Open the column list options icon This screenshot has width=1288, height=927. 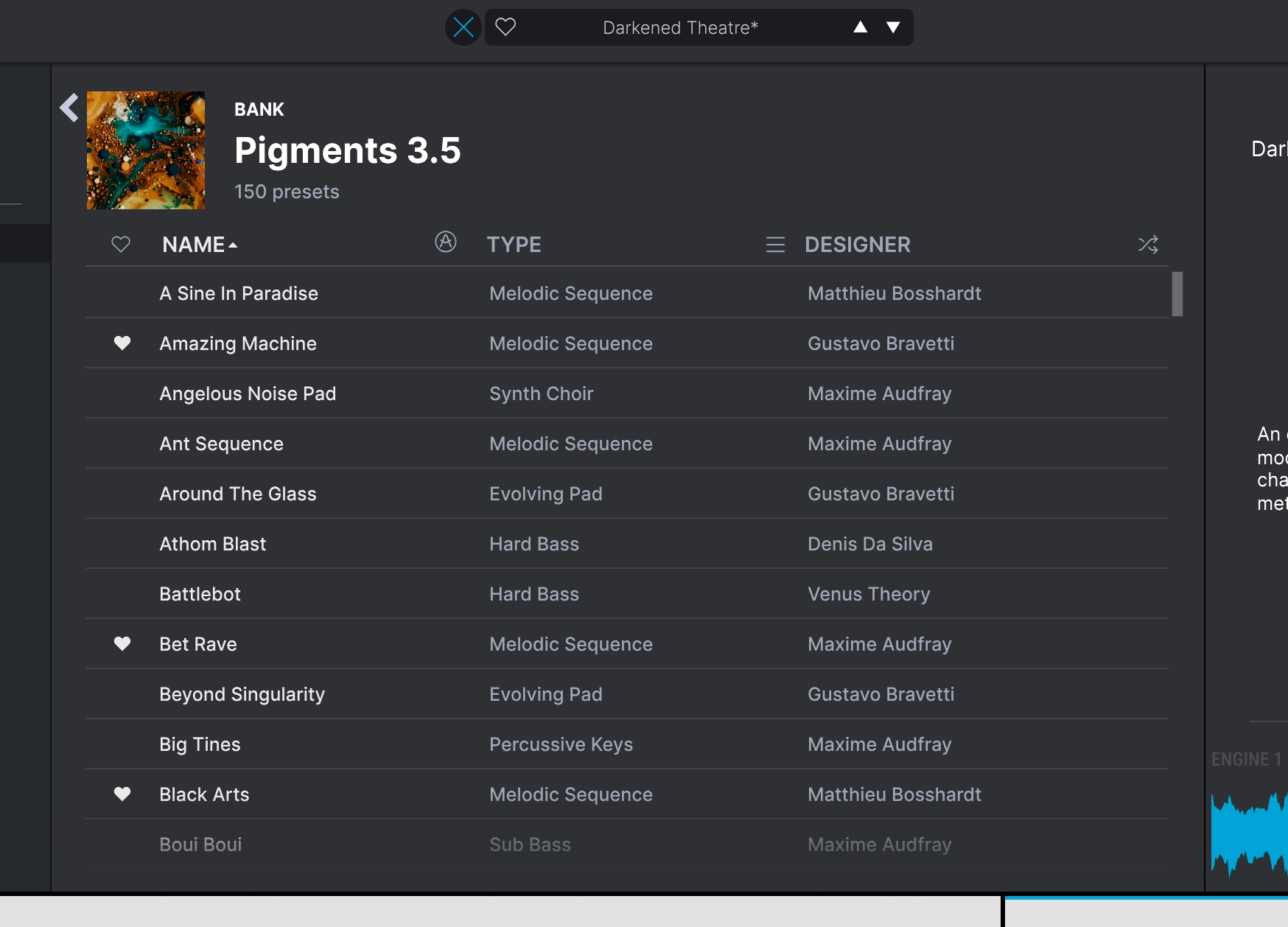click(x=775, y=245)
